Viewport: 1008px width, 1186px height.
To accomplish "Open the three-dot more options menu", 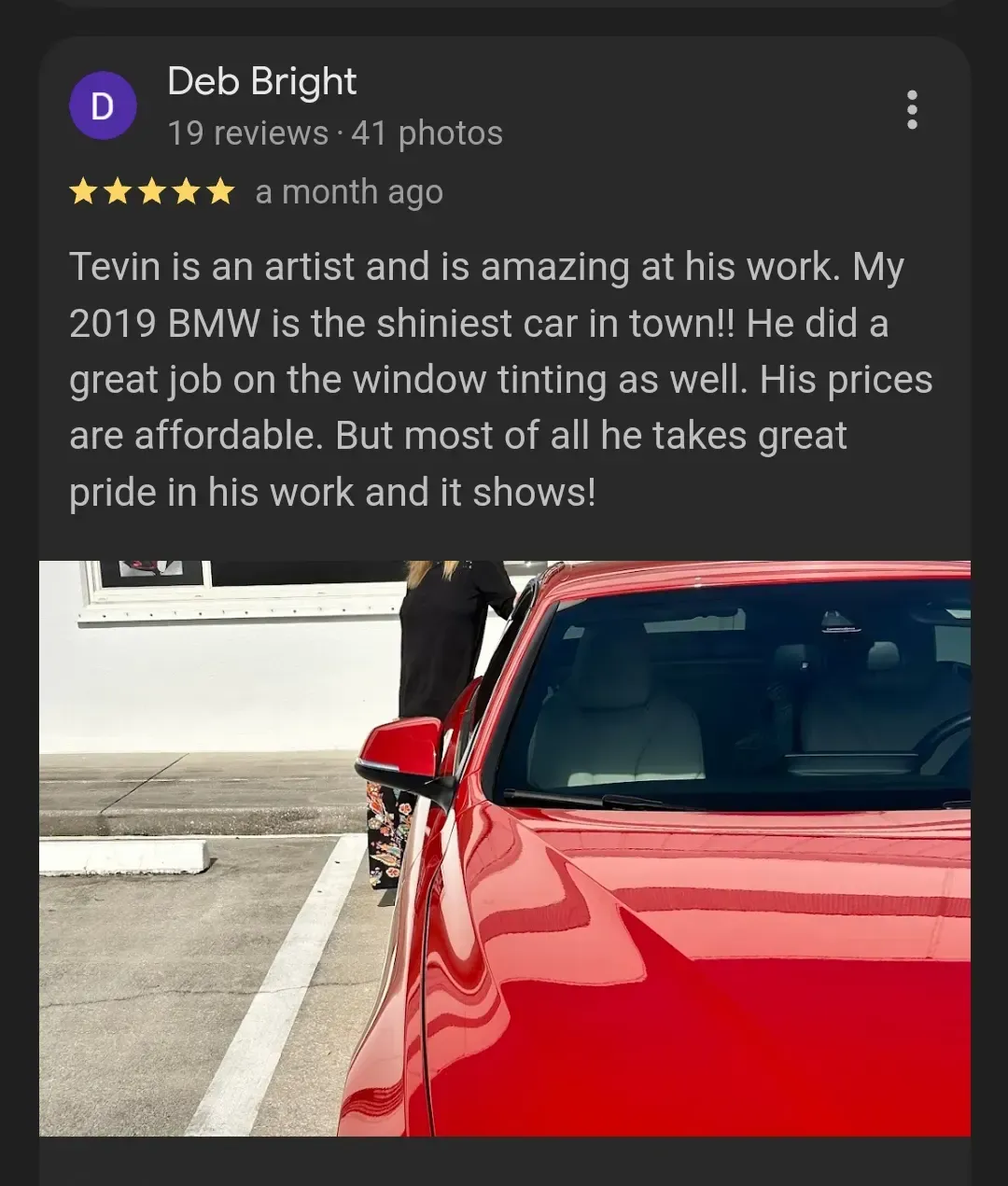I will (912, 110).
